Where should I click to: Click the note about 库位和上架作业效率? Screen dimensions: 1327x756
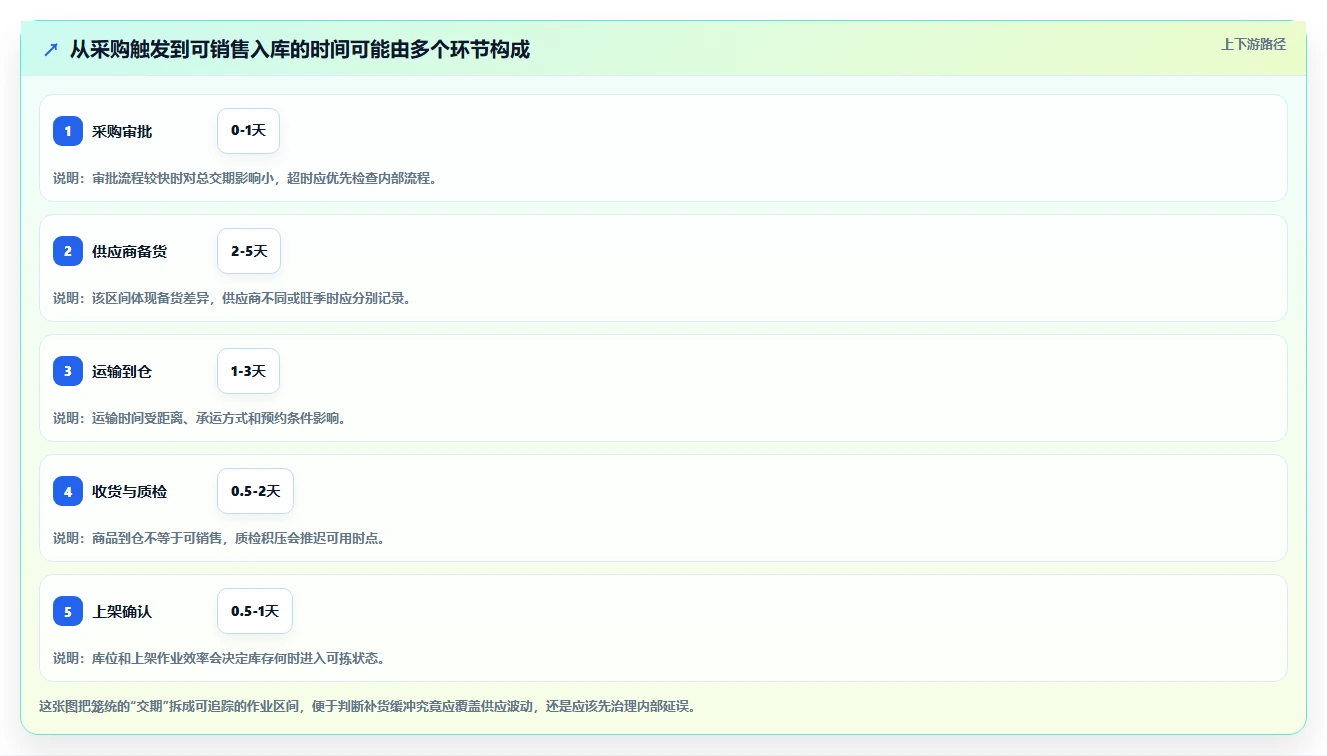tap(219, 658)
